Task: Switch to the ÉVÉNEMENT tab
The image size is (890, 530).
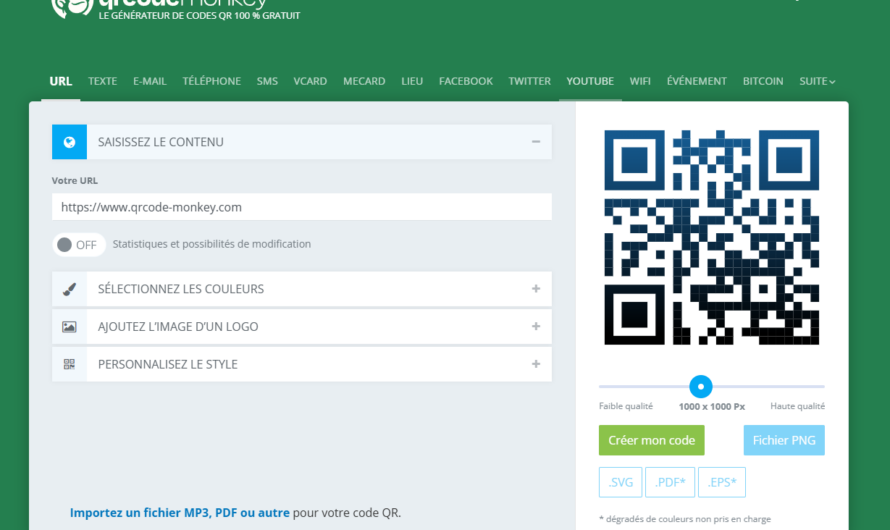Action: pos(697,81)
